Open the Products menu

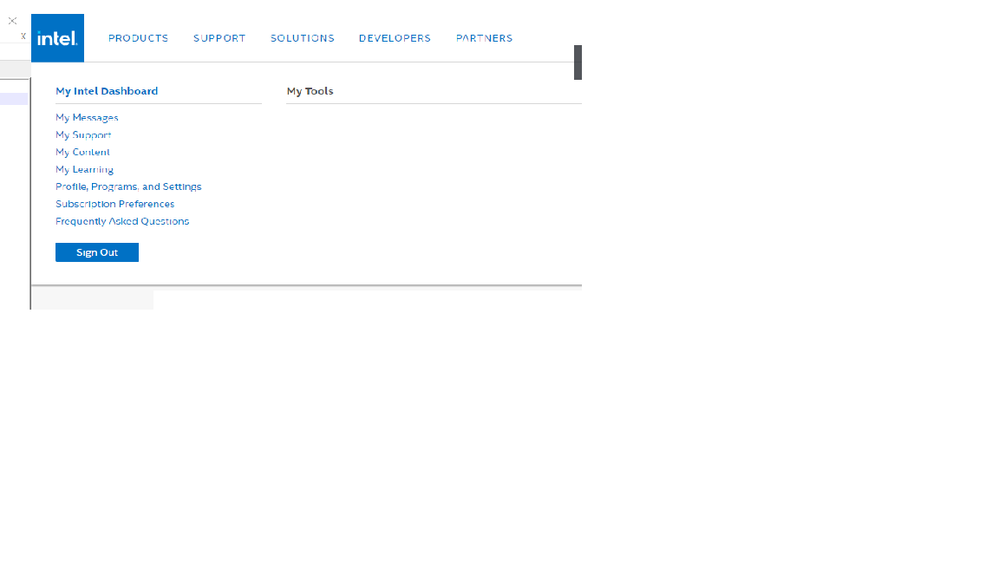138,38
